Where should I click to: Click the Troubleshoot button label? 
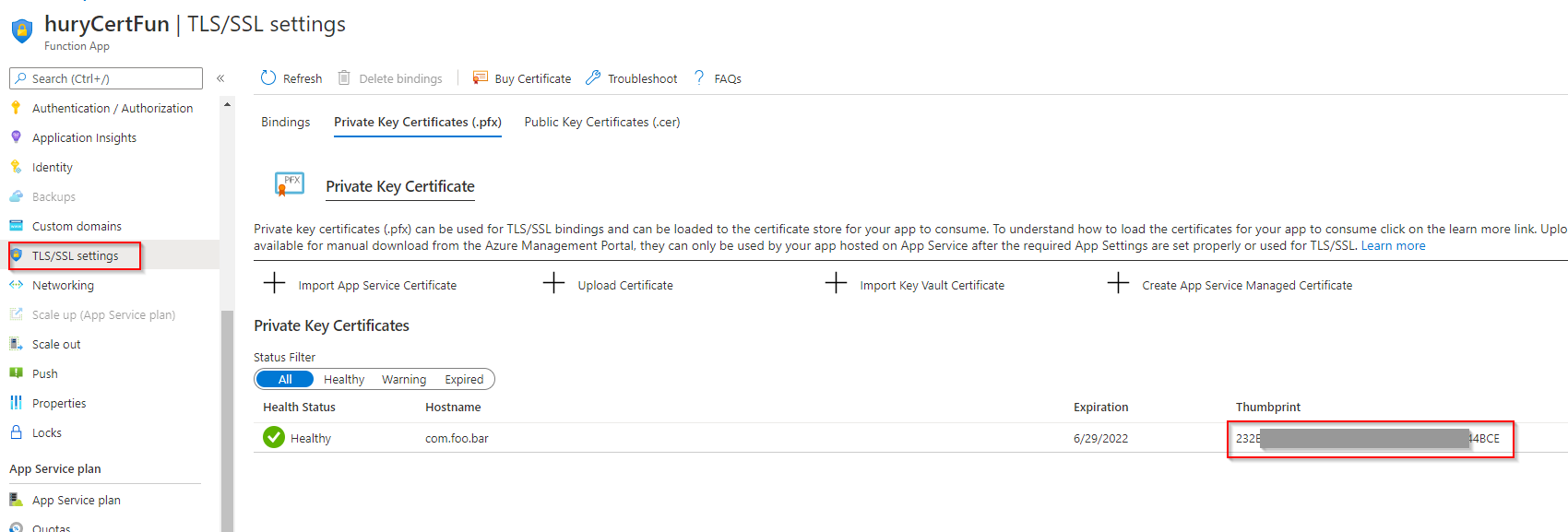coord(643,78)
